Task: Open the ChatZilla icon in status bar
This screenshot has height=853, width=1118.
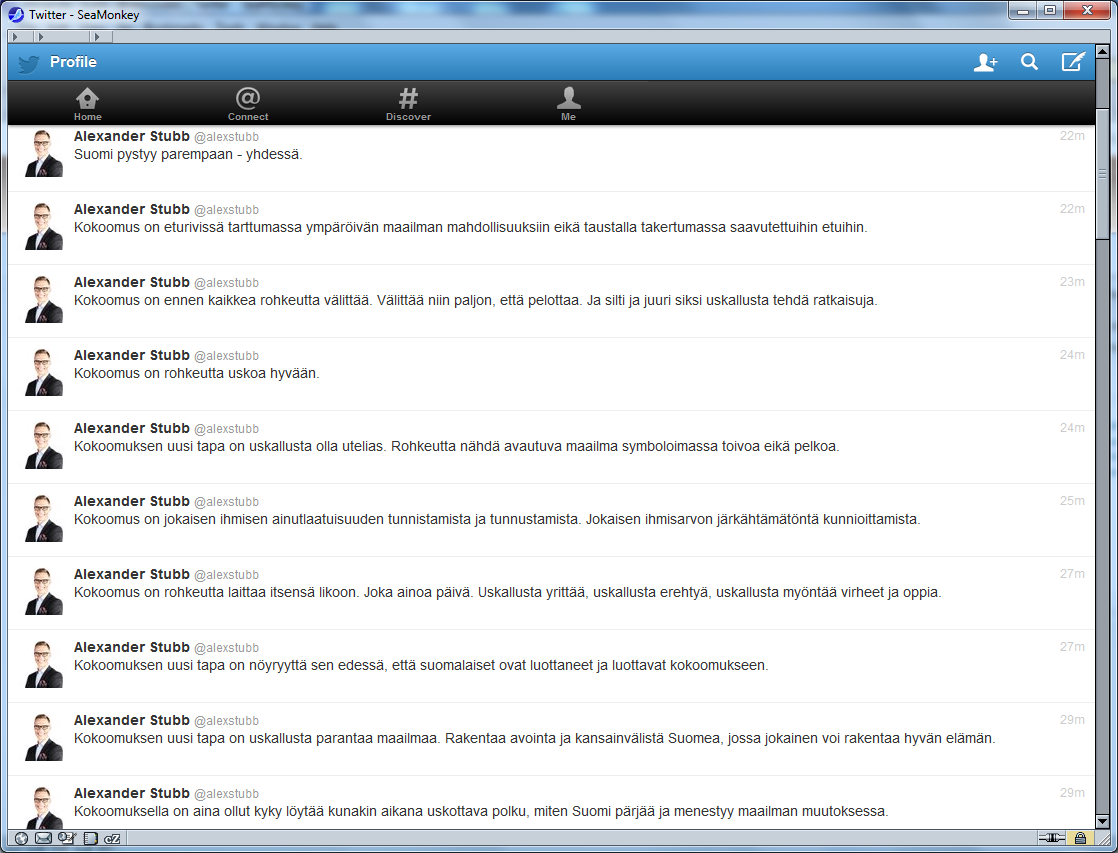Action: [112, 838]
